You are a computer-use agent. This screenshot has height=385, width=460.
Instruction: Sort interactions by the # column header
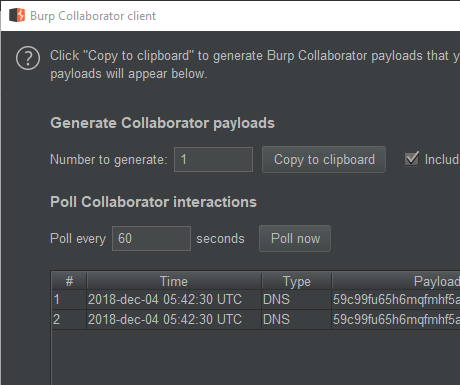click(x=69, y=281)
